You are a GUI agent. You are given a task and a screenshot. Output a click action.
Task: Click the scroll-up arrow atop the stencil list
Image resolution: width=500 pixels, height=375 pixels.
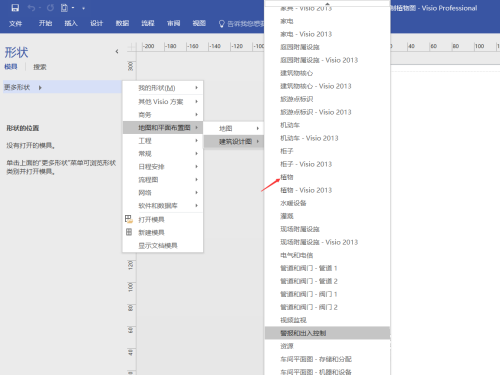(327, 3)
